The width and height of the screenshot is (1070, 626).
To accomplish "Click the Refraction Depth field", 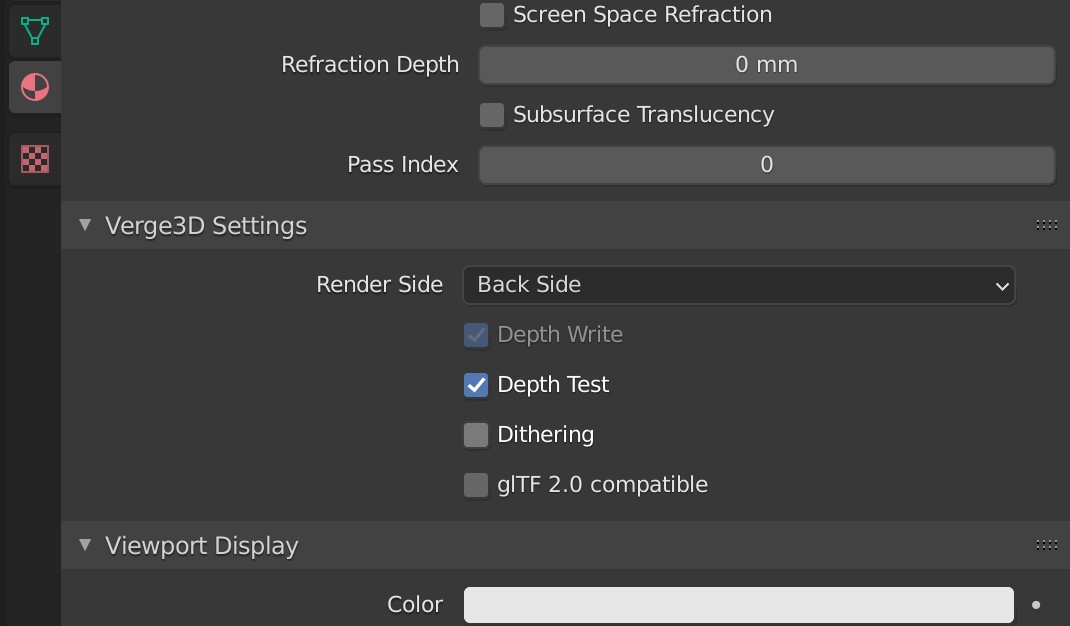I will point(767,65).
